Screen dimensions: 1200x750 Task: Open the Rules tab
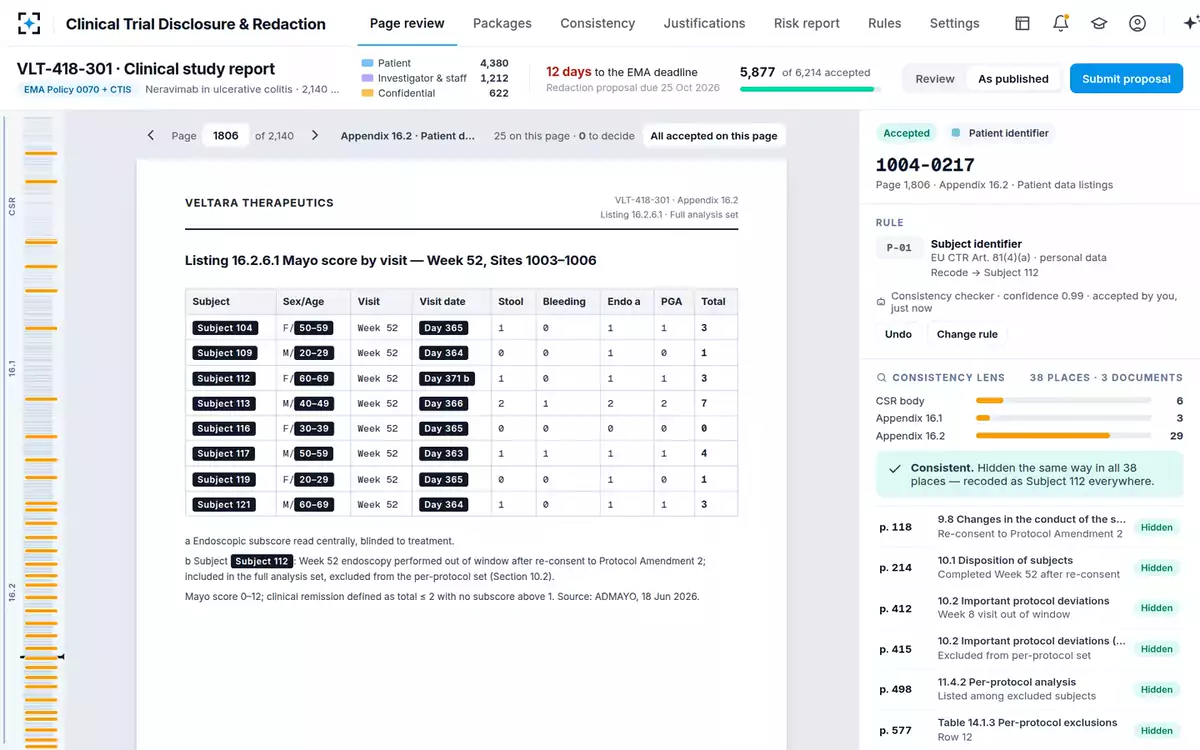click(884, 23)
